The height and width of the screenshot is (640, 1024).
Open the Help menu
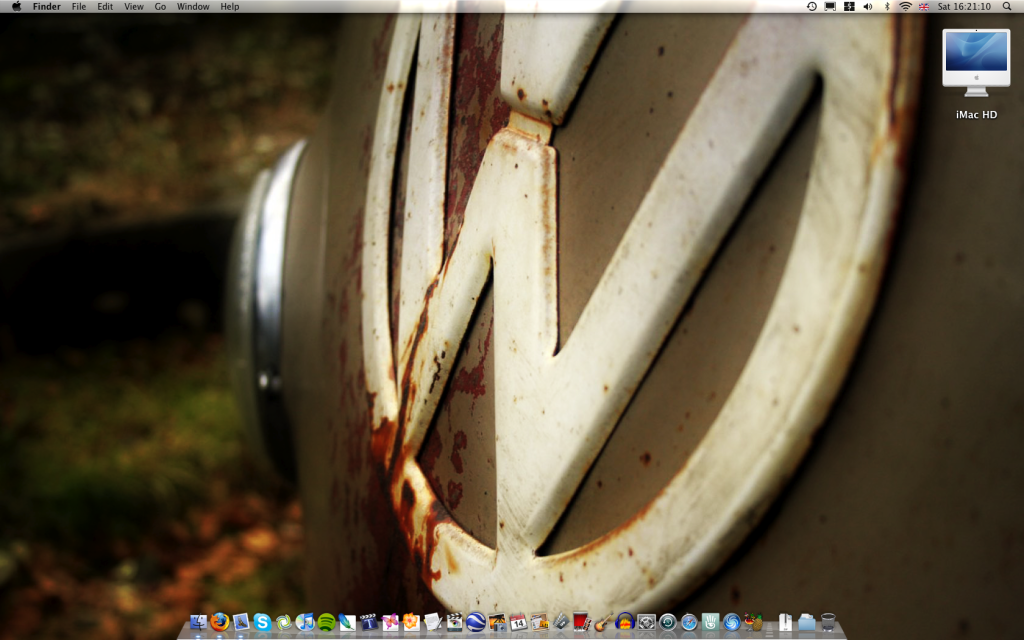click(230, 7)
